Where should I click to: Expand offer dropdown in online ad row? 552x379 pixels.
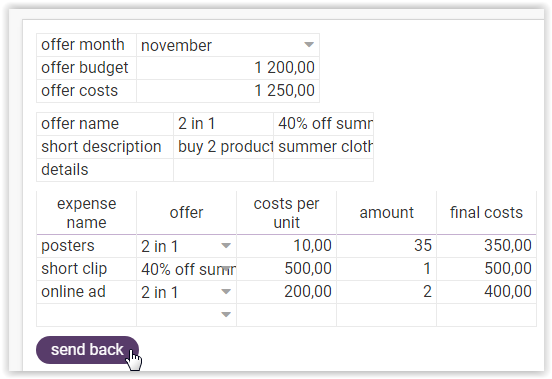pyautogui.click(x=226, y=291)
